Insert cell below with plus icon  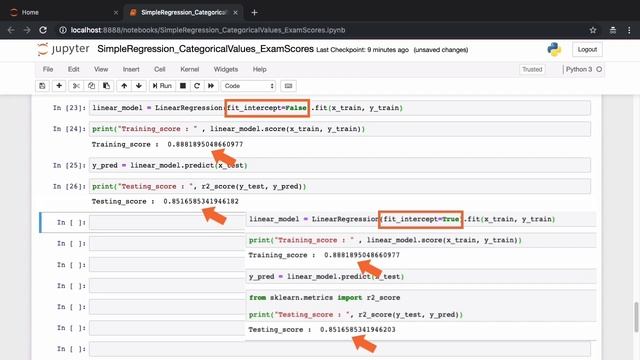(59, 86)
